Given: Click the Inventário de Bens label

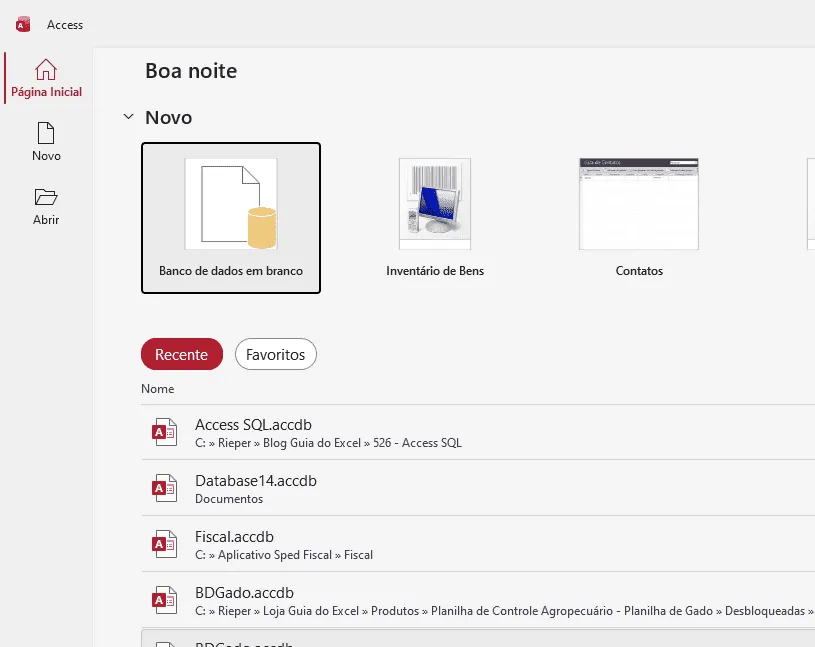Looking at the screenshot, I should [435, 271].
